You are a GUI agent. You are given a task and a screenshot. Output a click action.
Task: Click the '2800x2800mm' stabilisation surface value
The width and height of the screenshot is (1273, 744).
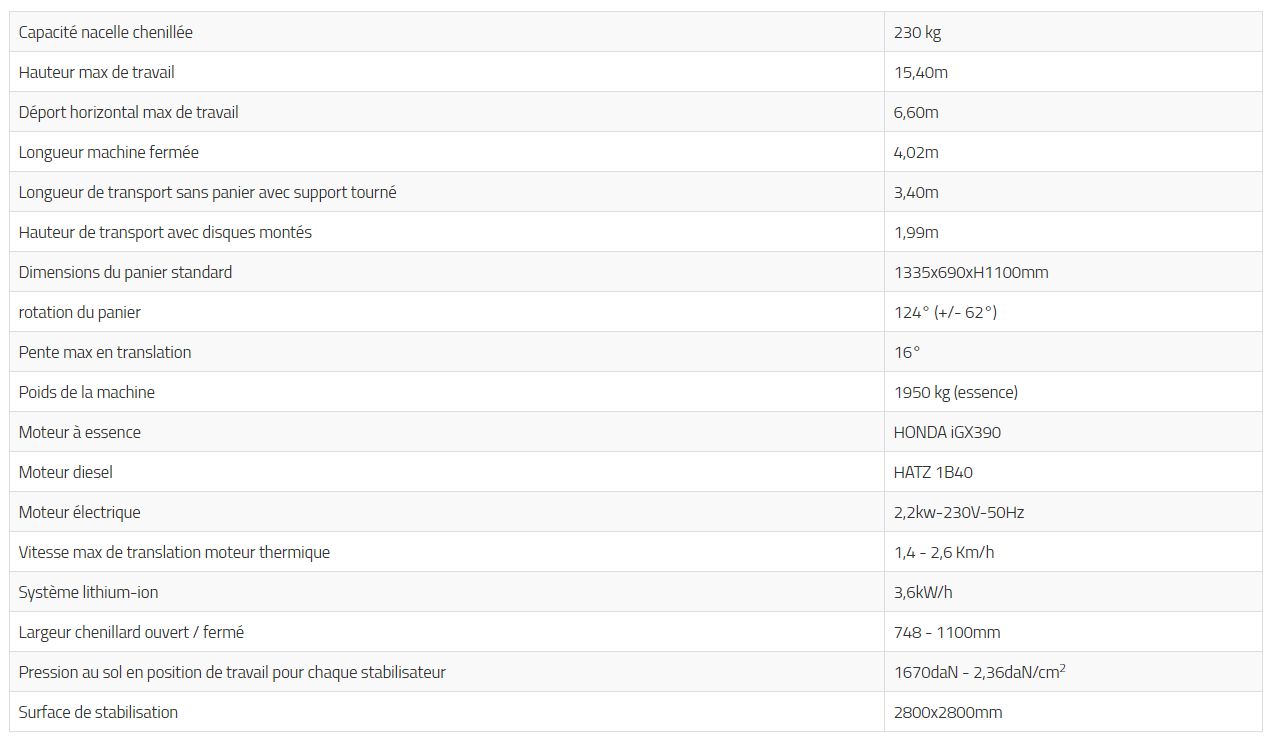[947, 712]
